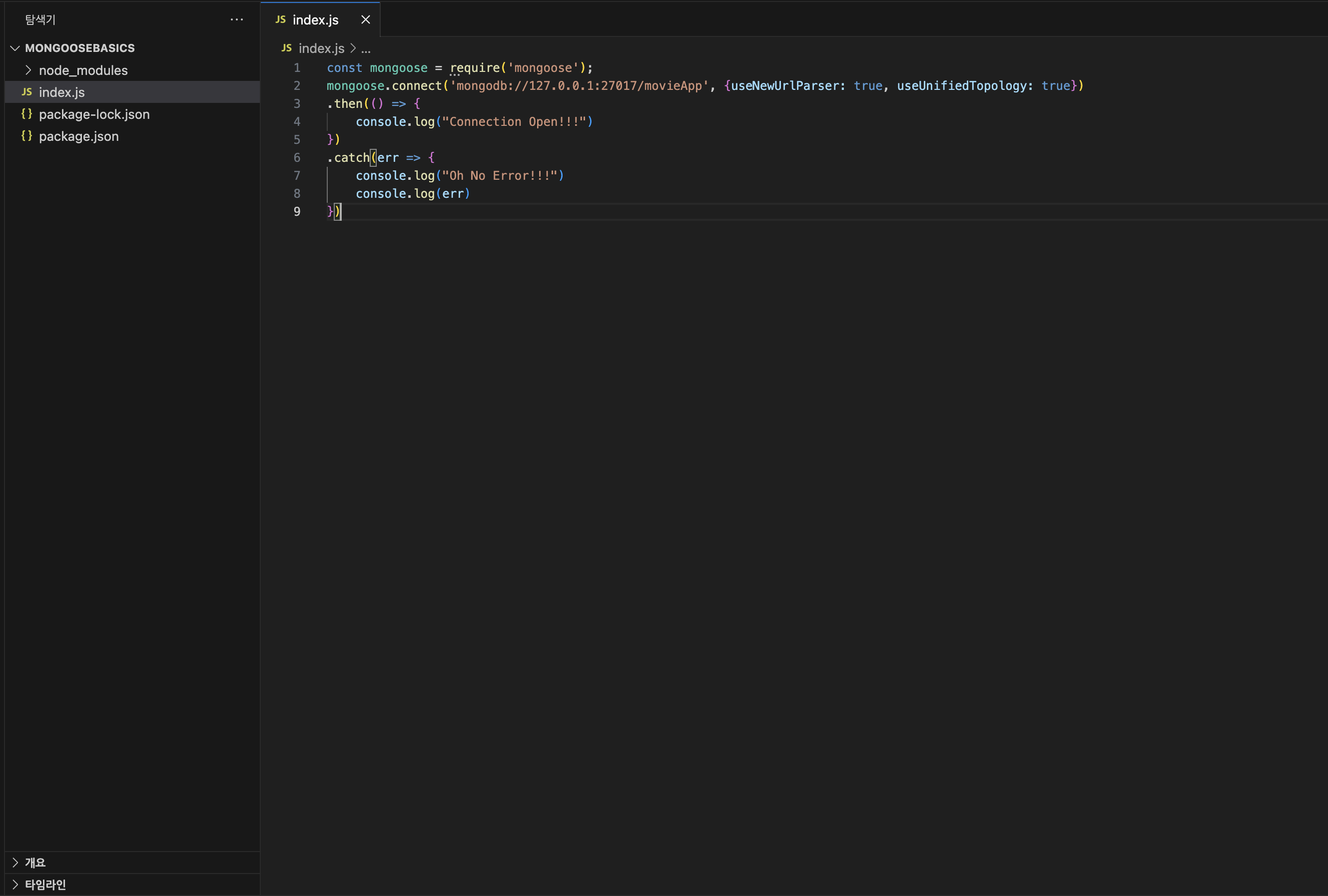This screenshot has width=1328, height=896.
Task: Click JS icon in breadcrumb bar
Action: coord(287,48)
